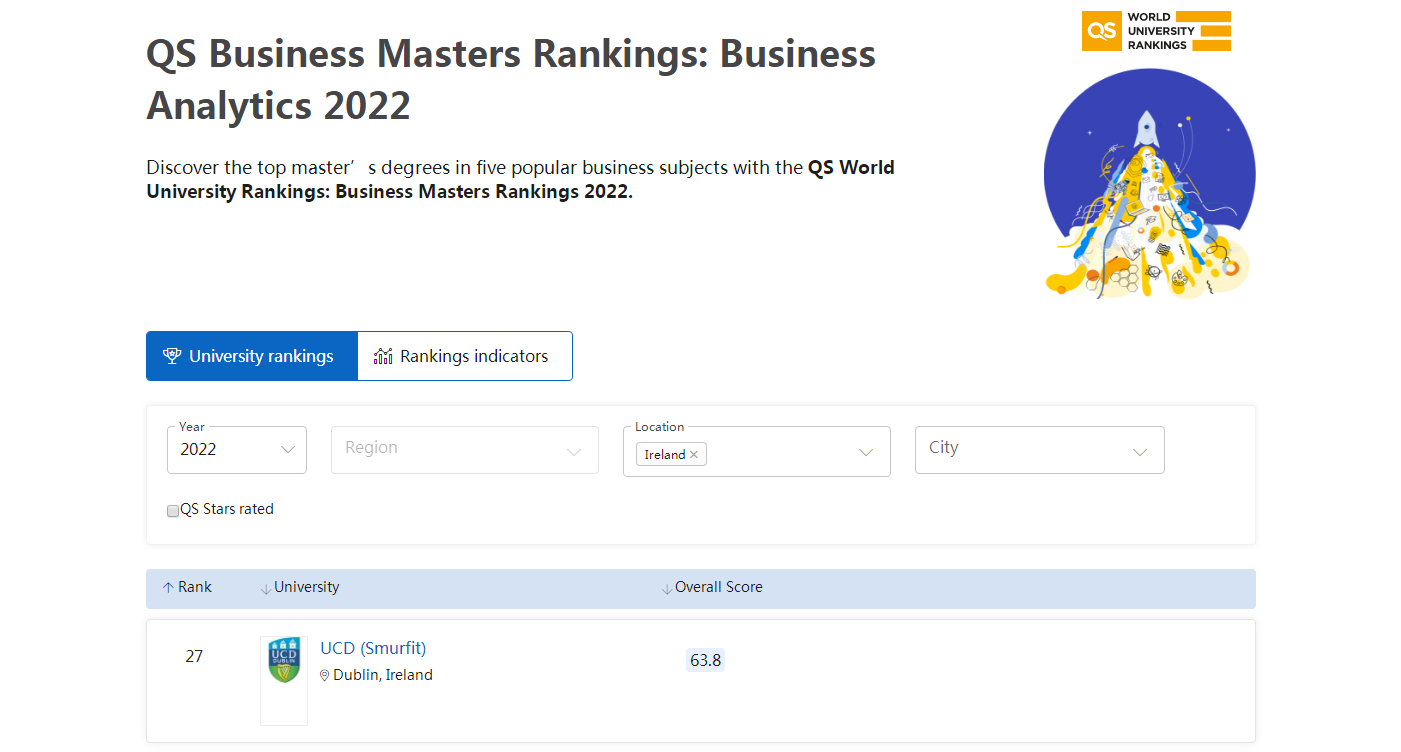Expand the Location dropdown chevron
The width and height of the screenshot is (1401, 752).
pyautogui.click(x=866, y=453)
